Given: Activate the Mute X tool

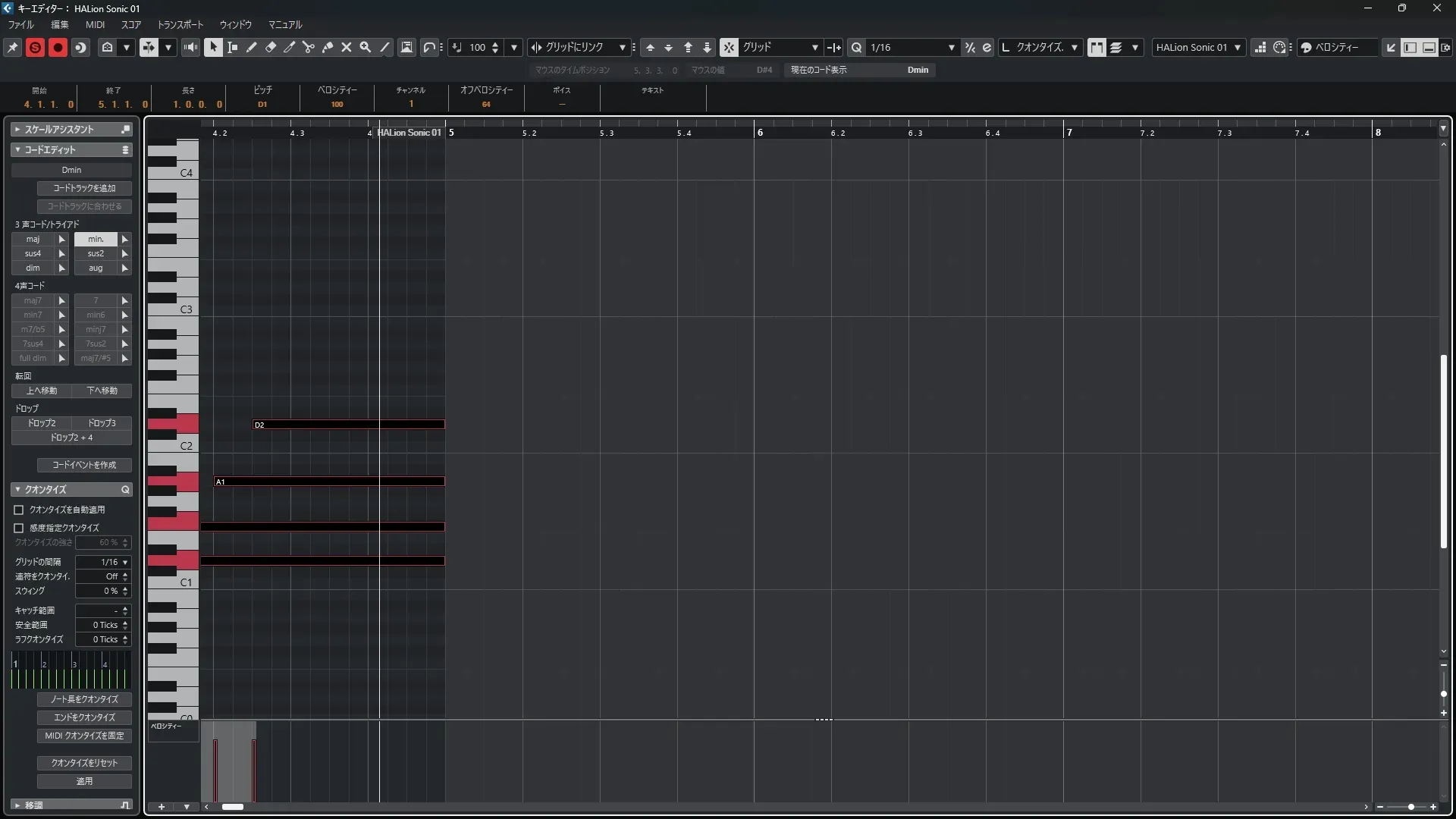Looking at the screenshot, I should point(347,47).
